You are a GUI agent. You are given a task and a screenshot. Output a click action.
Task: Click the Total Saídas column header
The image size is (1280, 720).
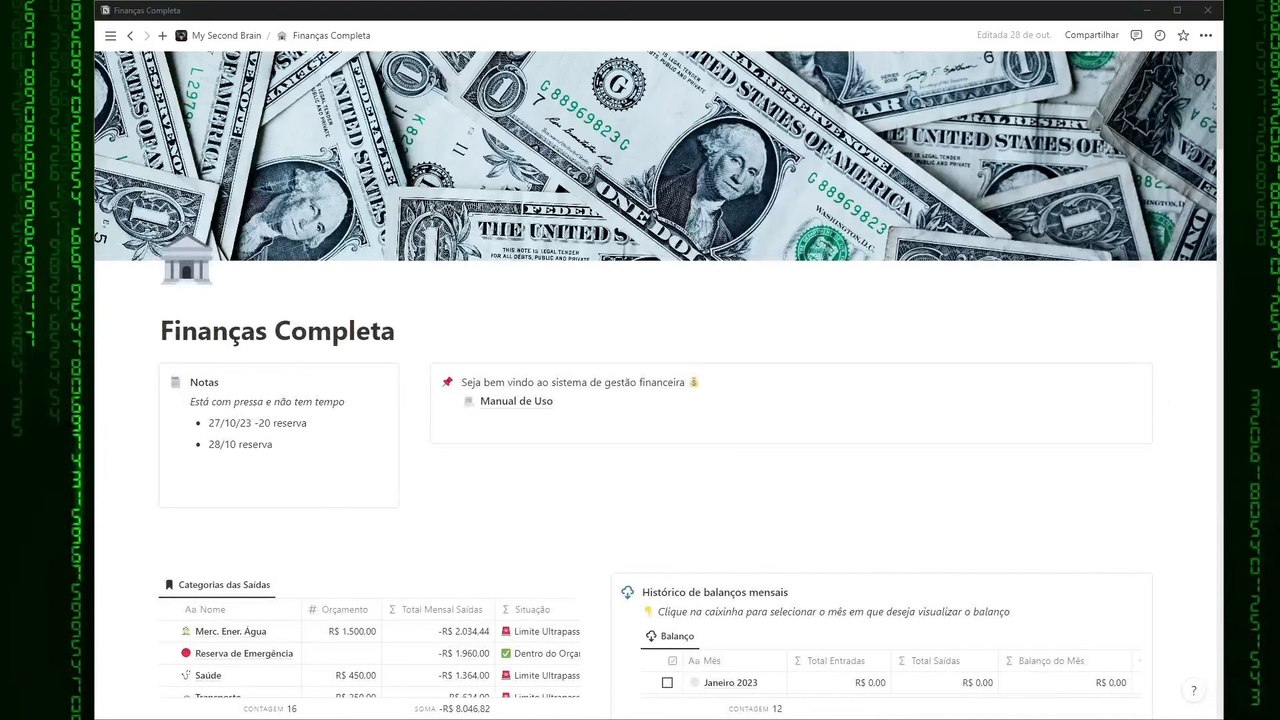[x=929, y=661]
